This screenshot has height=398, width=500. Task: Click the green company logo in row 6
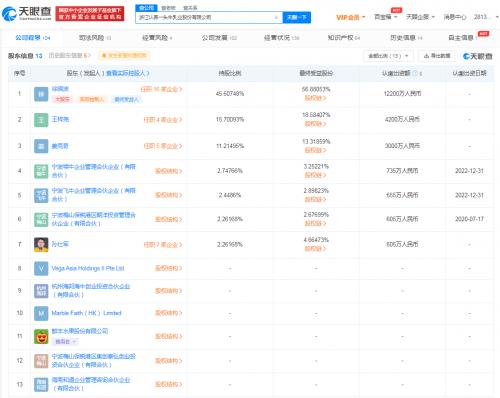click(x=41, y=219)
